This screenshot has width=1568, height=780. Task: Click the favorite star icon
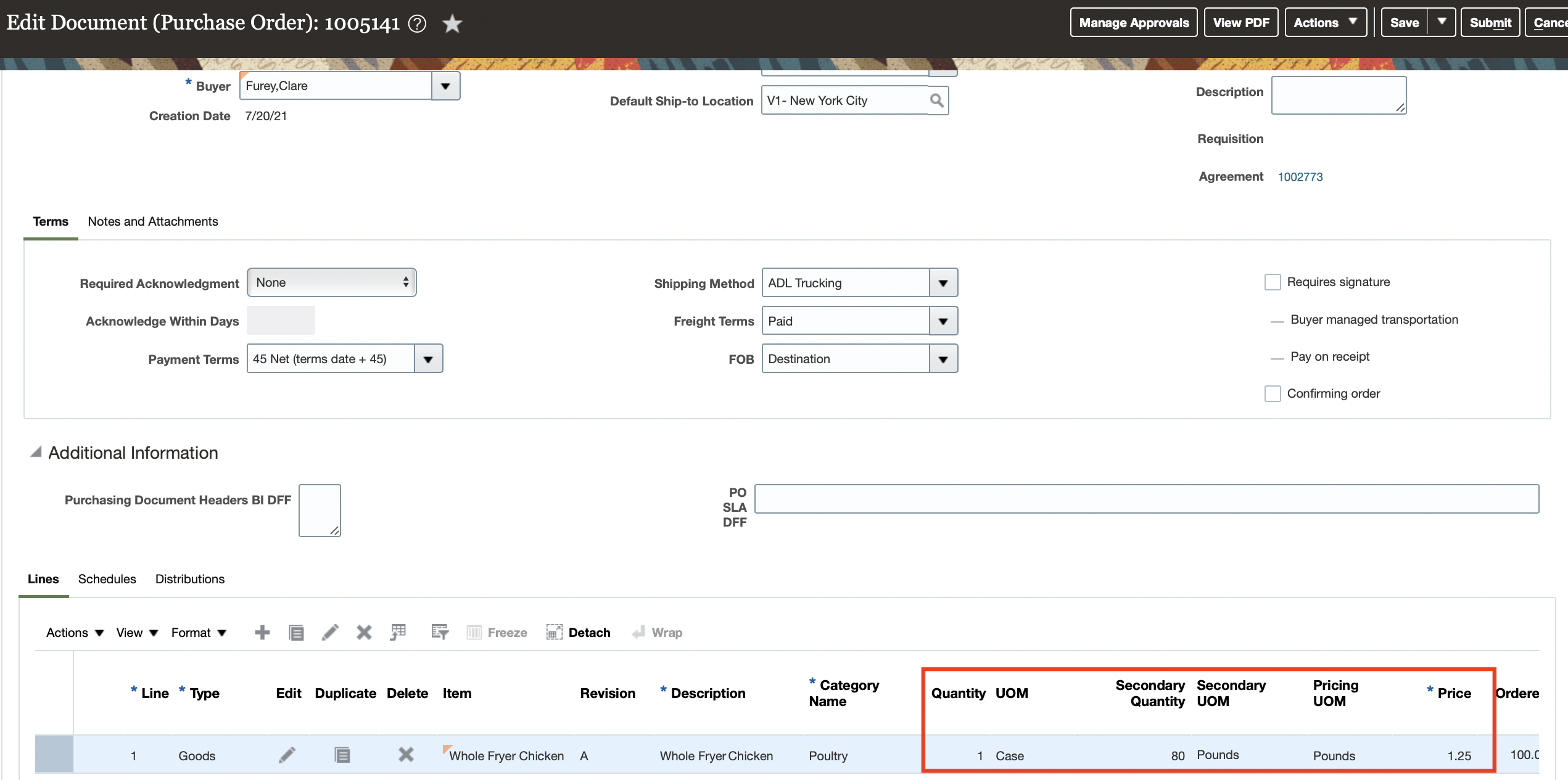pyautogui.click(x=452, y=23)
